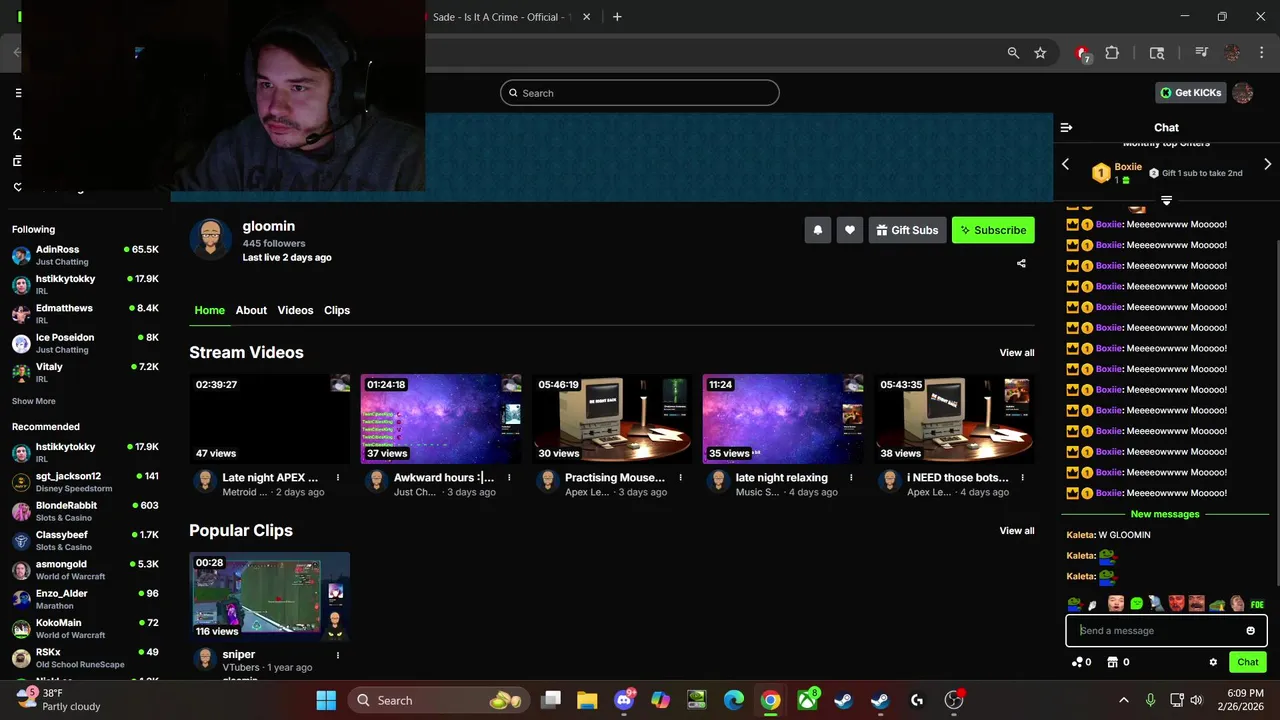Image resolution: width=1280 pixels, height=720 pixels.
Task: Open options menu for Late night APEX video
Action: click(x=338, y=478)
